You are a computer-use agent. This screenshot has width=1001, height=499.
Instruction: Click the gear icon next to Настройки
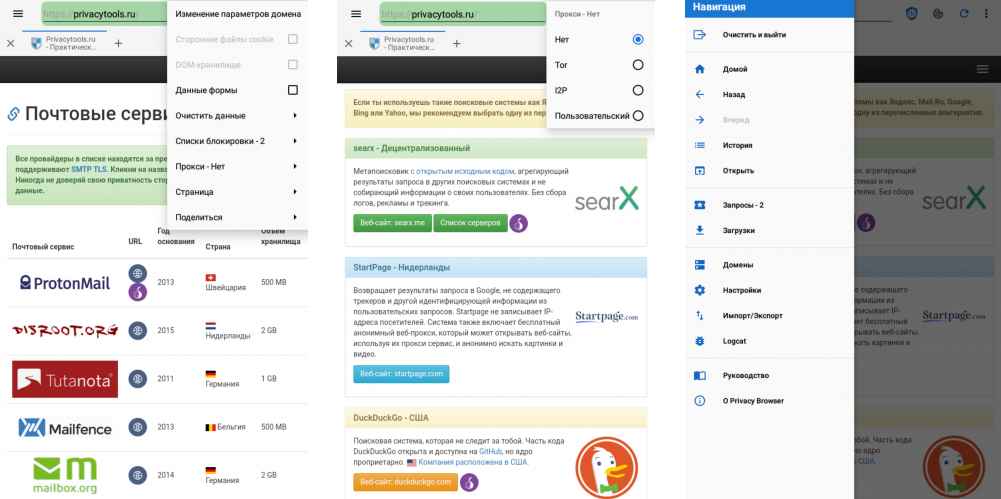(700, 290)
